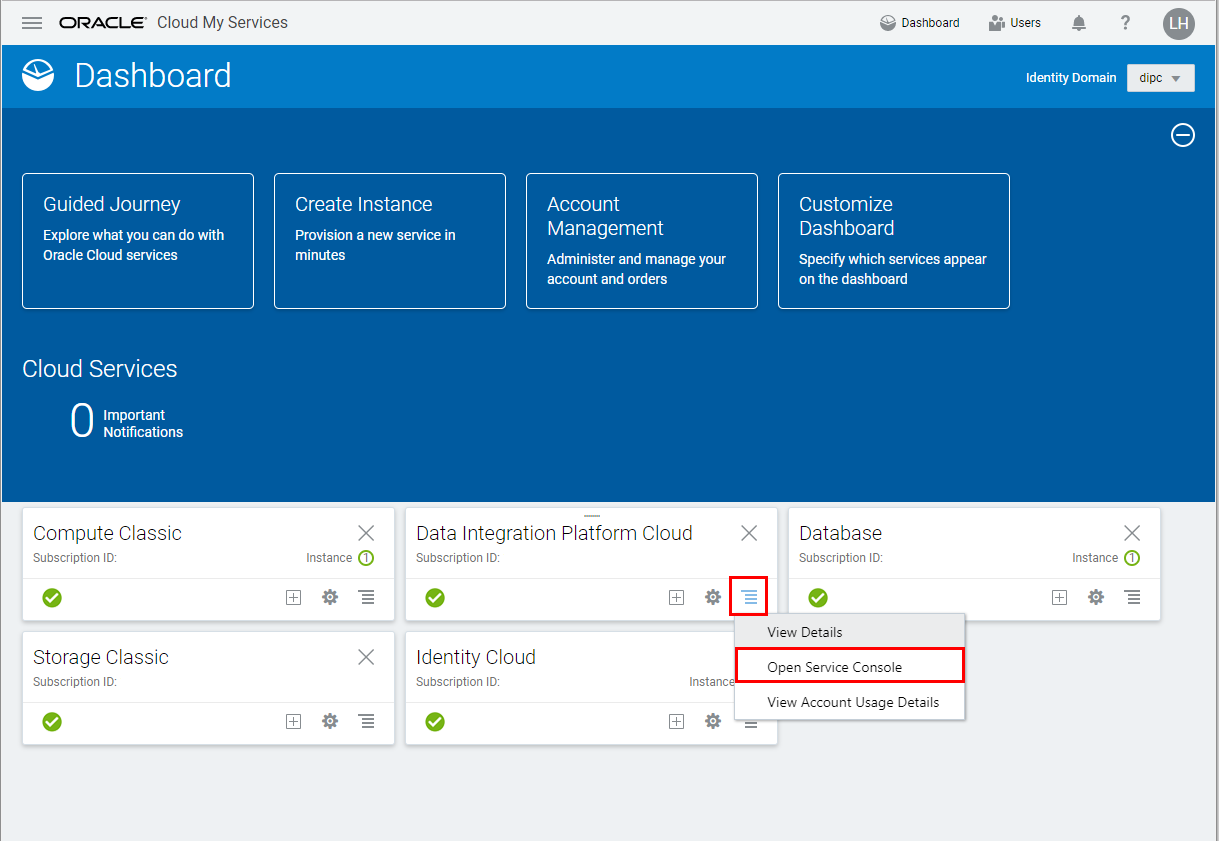Open the Customize Dashboard tile
This screenshot has height=841, width=1219.
click(x=894, y=241)
